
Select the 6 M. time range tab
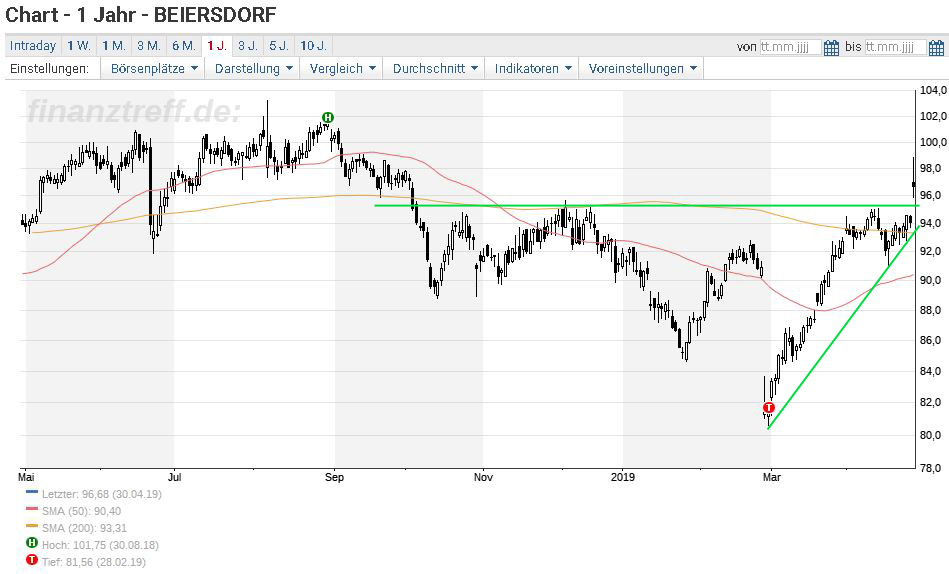(x=184, y=46)
